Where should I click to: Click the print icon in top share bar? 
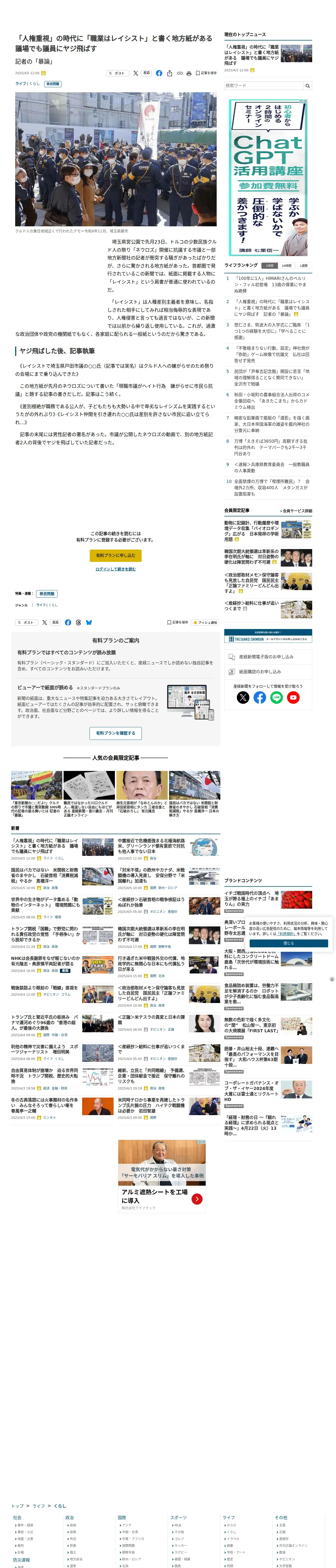click(188, 73)
